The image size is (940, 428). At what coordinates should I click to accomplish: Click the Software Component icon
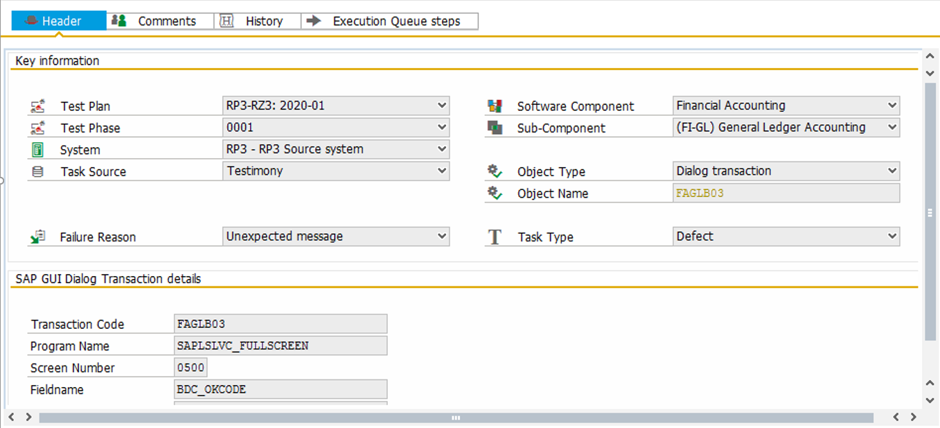tap(494, 106)
